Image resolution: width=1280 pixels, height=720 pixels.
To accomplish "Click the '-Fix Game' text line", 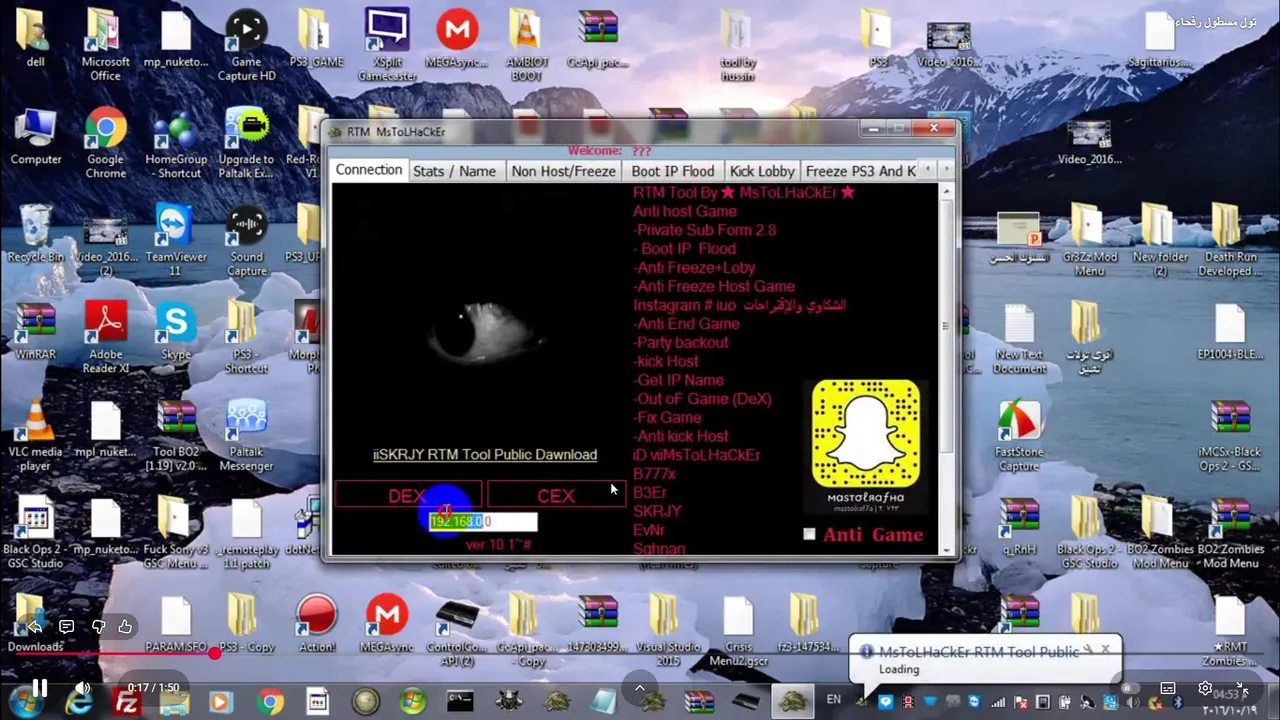I will [667, 417].
